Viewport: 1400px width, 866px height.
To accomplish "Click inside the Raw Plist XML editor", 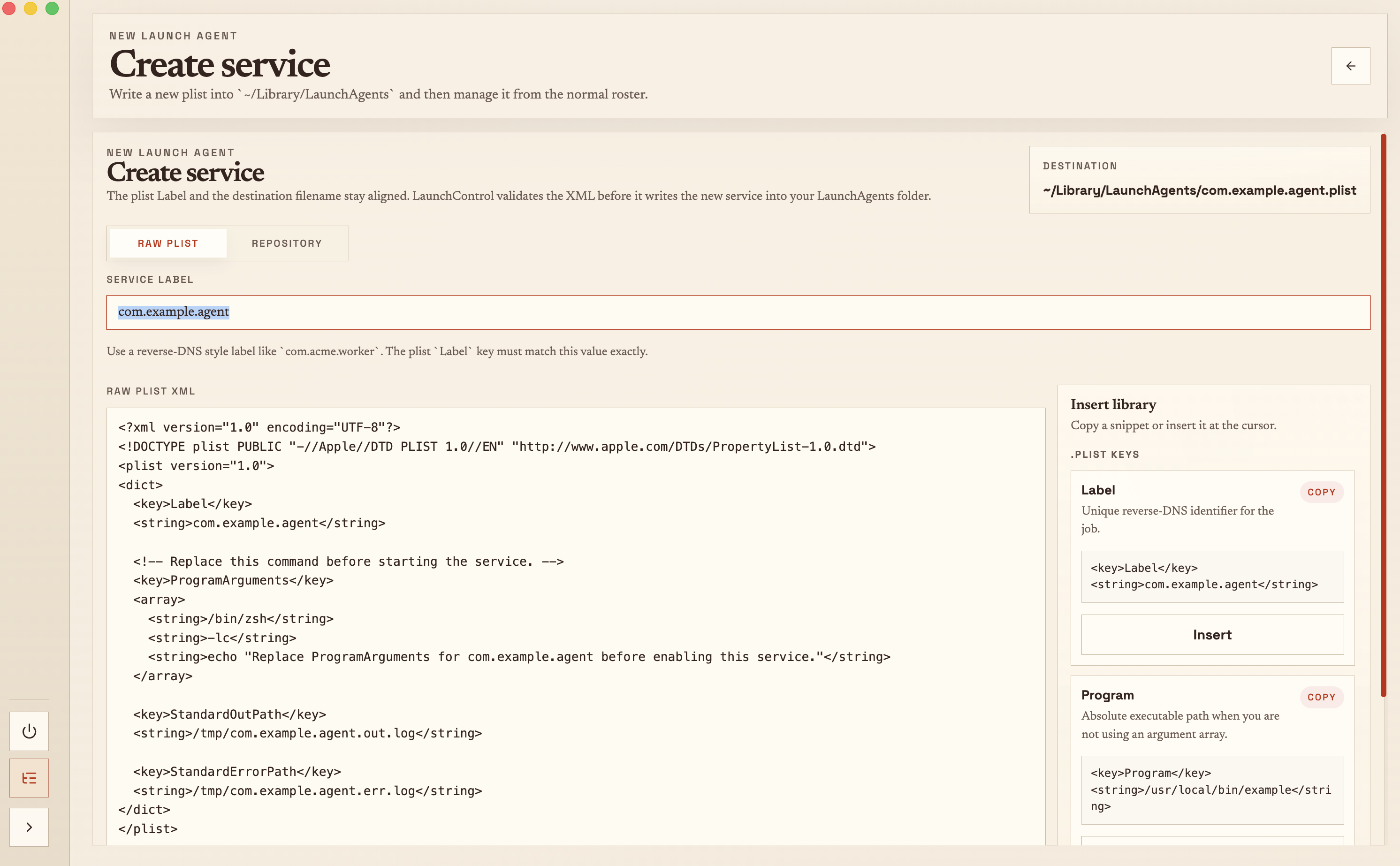I will [576, 627].
